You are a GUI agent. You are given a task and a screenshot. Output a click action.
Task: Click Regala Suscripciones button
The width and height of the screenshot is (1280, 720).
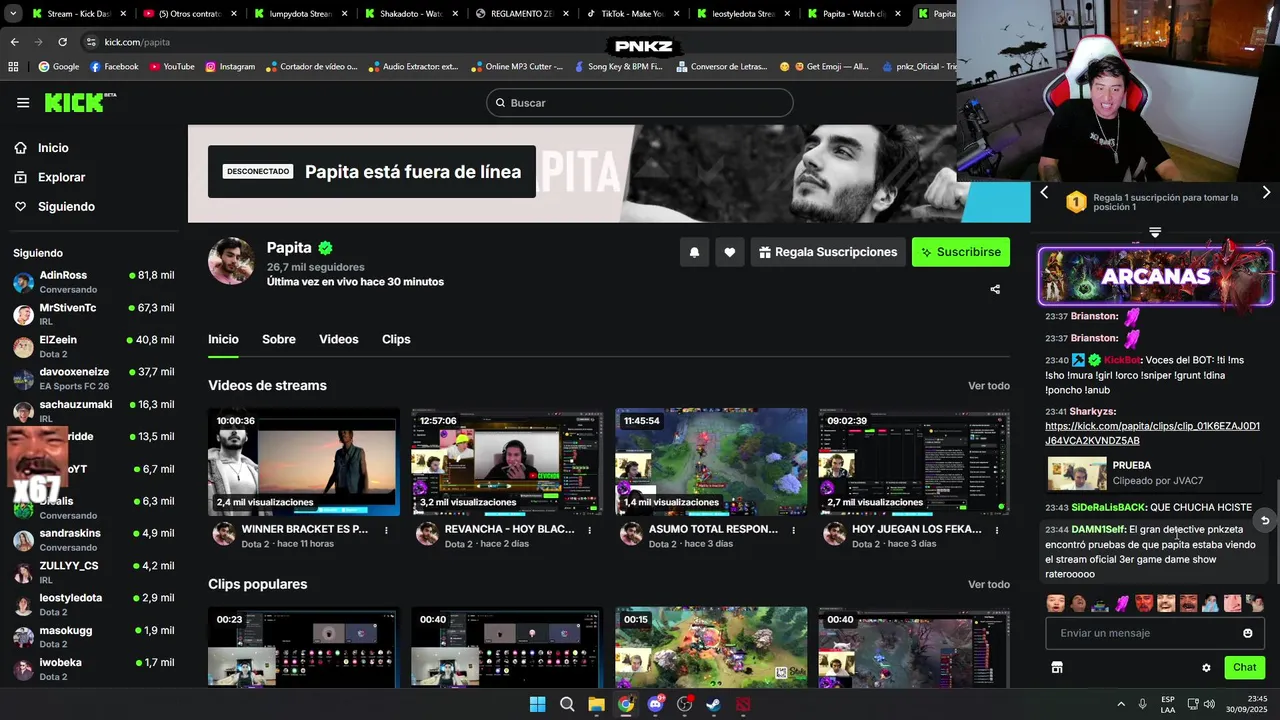[828, 252]
